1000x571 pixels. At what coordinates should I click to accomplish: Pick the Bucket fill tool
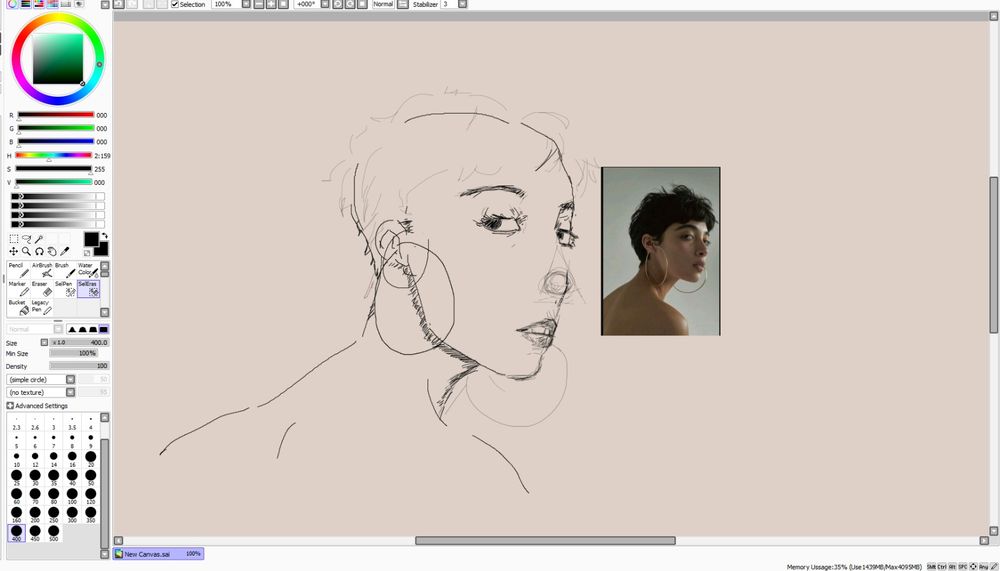(x=19, y=307)
